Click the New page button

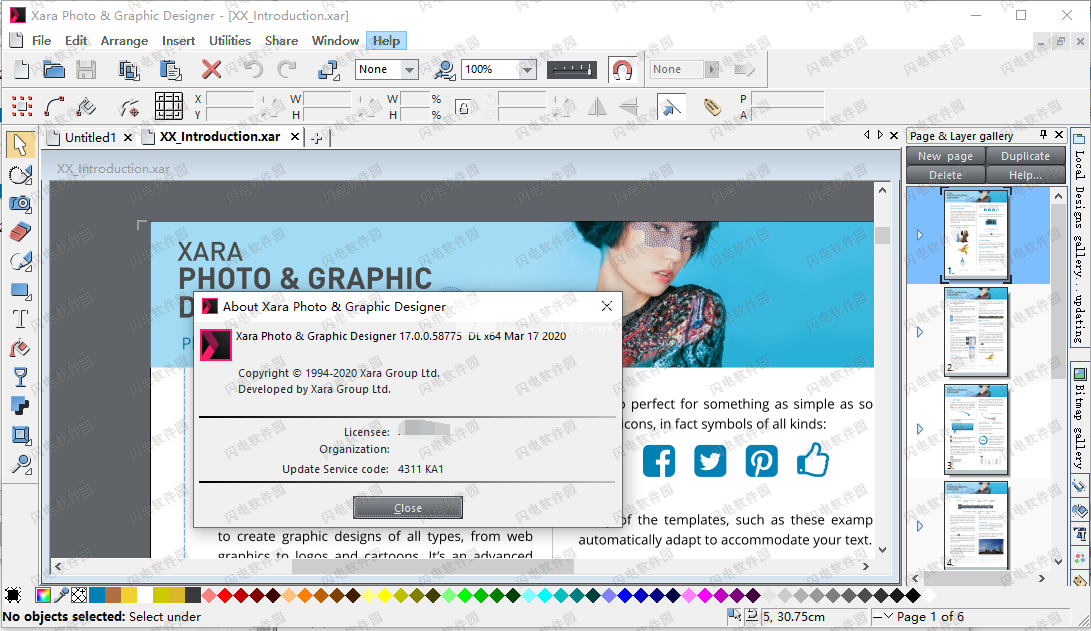click(946, 156)
